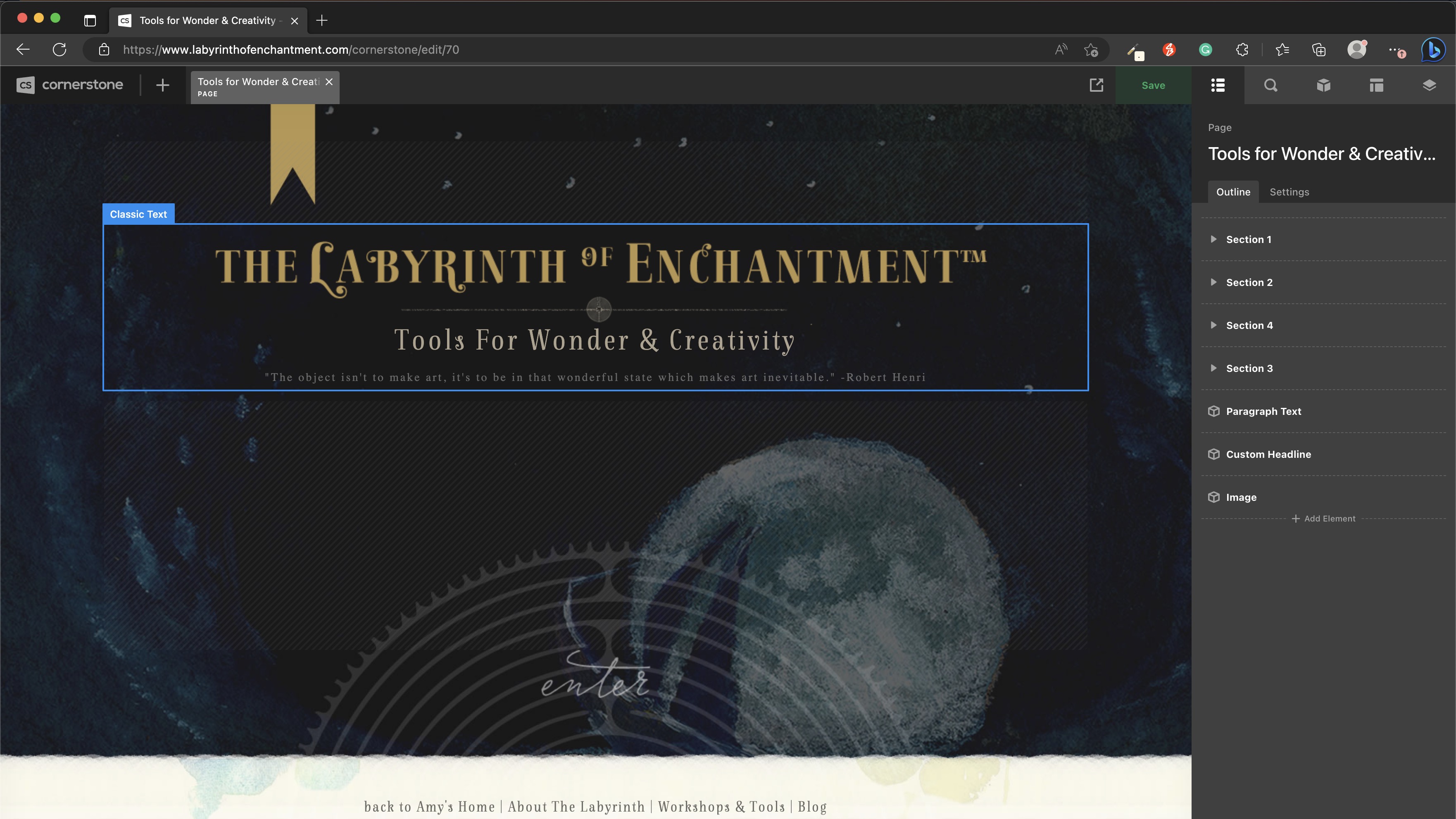
Task: Open browser settings and more menu
Action: point(1396,50)
